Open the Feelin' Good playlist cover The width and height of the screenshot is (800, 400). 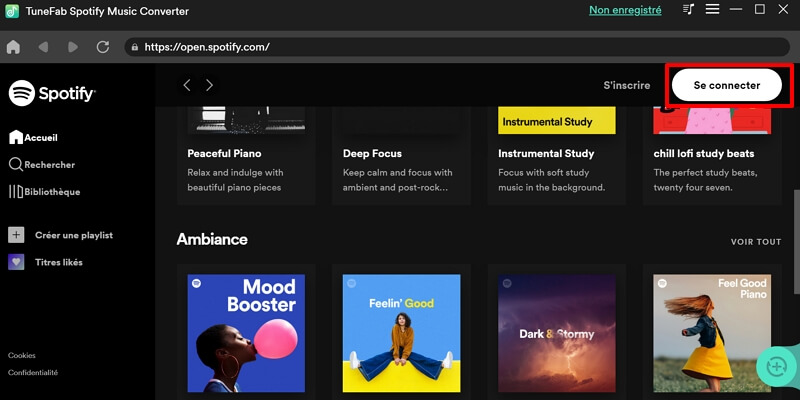(x=402, y=333)
